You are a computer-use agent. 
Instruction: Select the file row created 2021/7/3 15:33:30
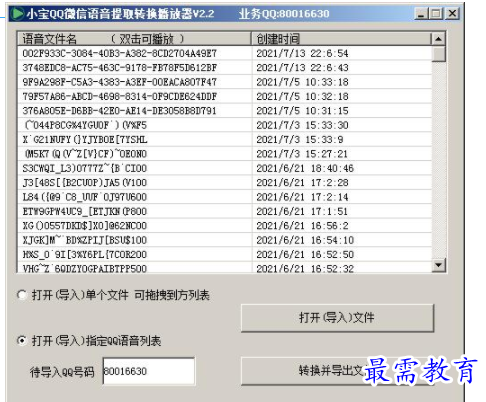pos(225,125)
